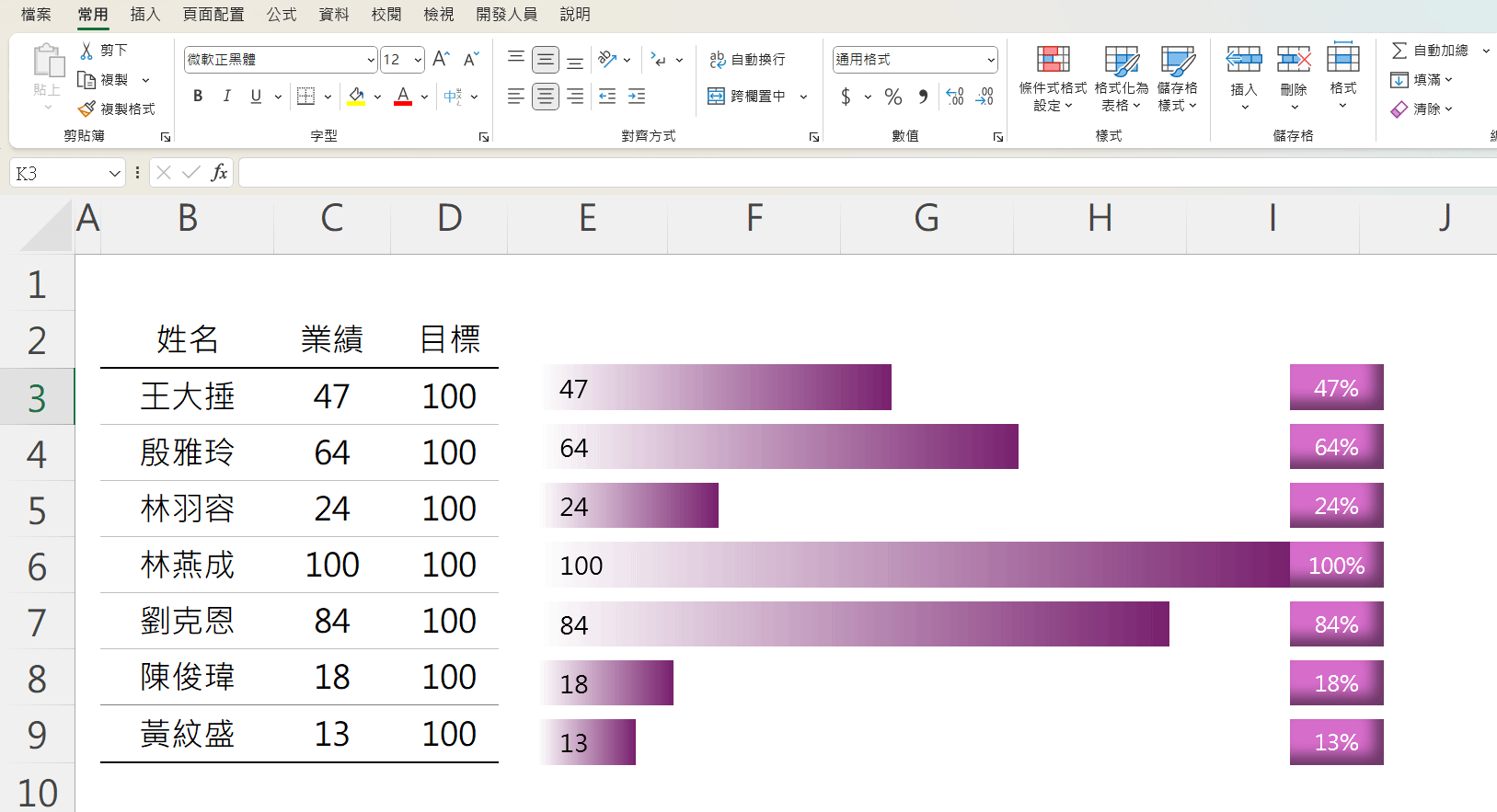Open Format as Table (格式化為表格)
Screen dimensions: 1497x812
(1122, 78)
